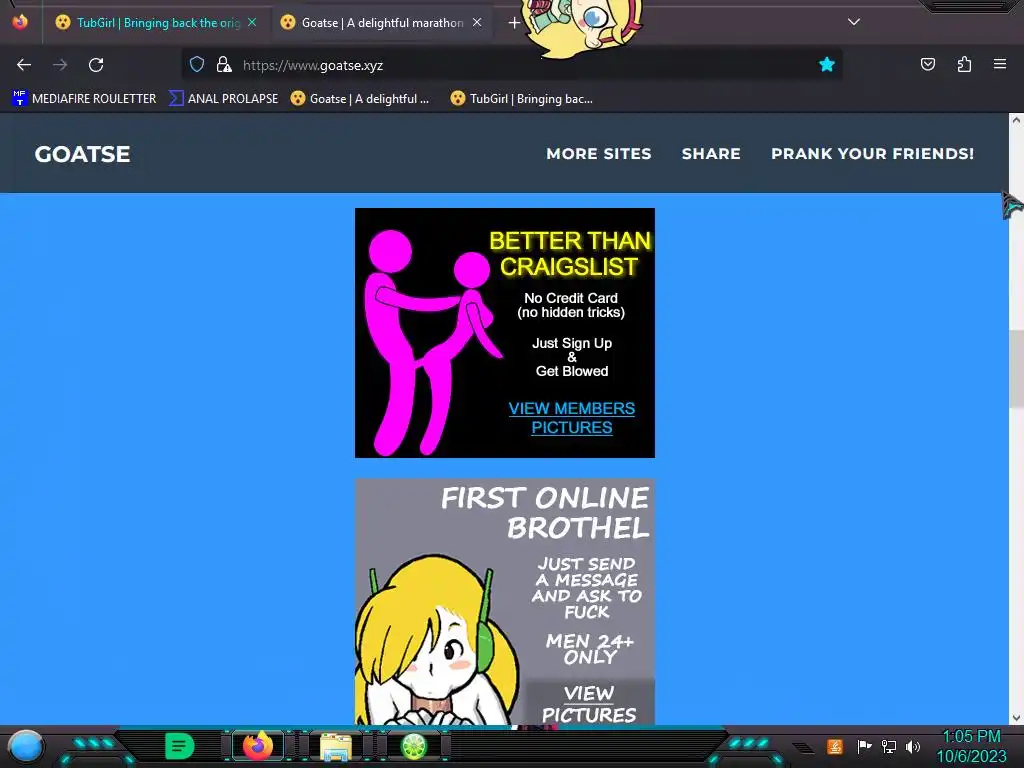The width and height of the screenshot is (1024, 768).
Task: Expand the list all tabs chevron
Action: [854, 22]
